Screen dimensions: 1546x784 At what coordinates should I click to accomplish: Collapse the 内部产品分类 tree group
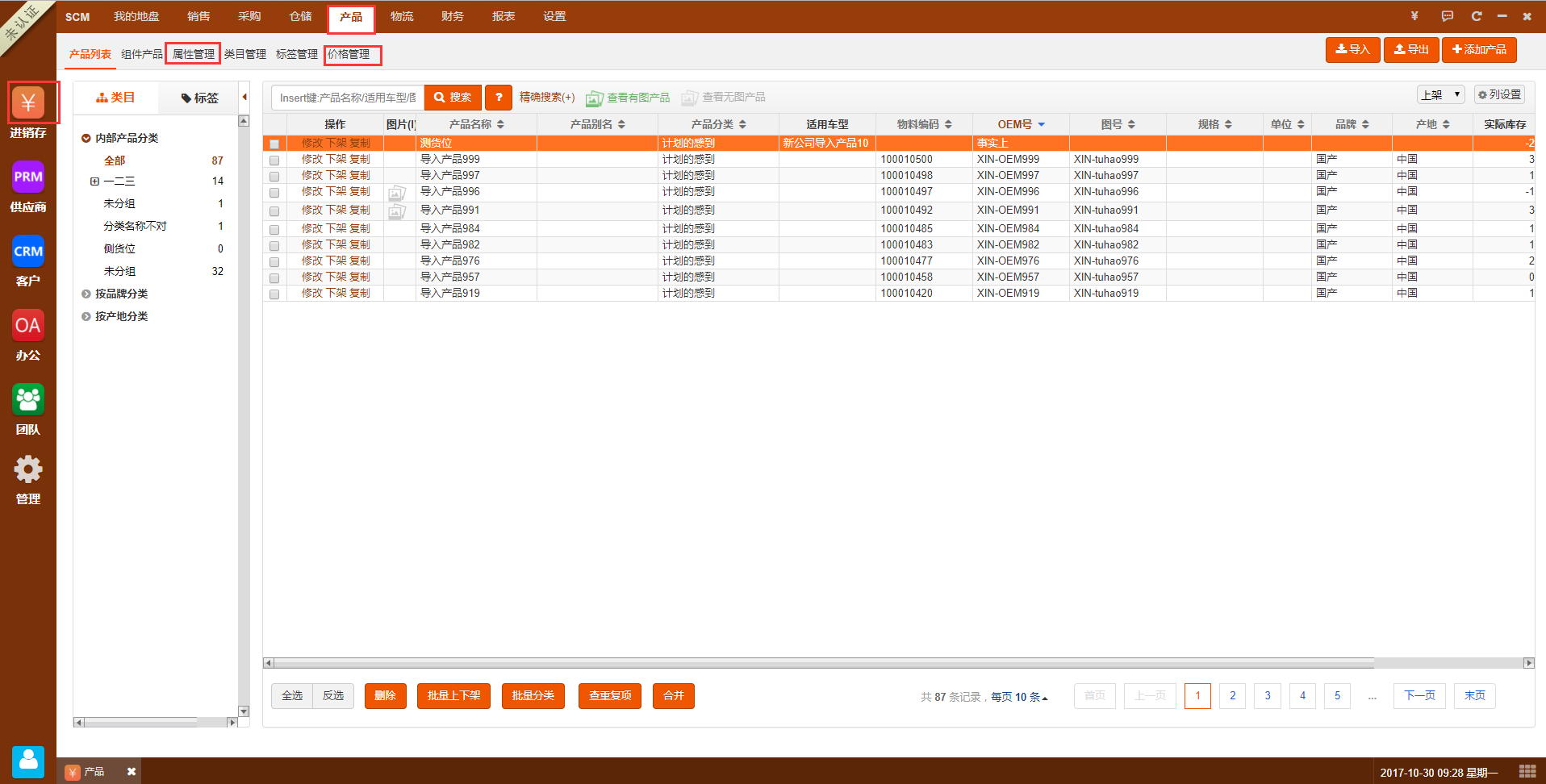(86, 138)
